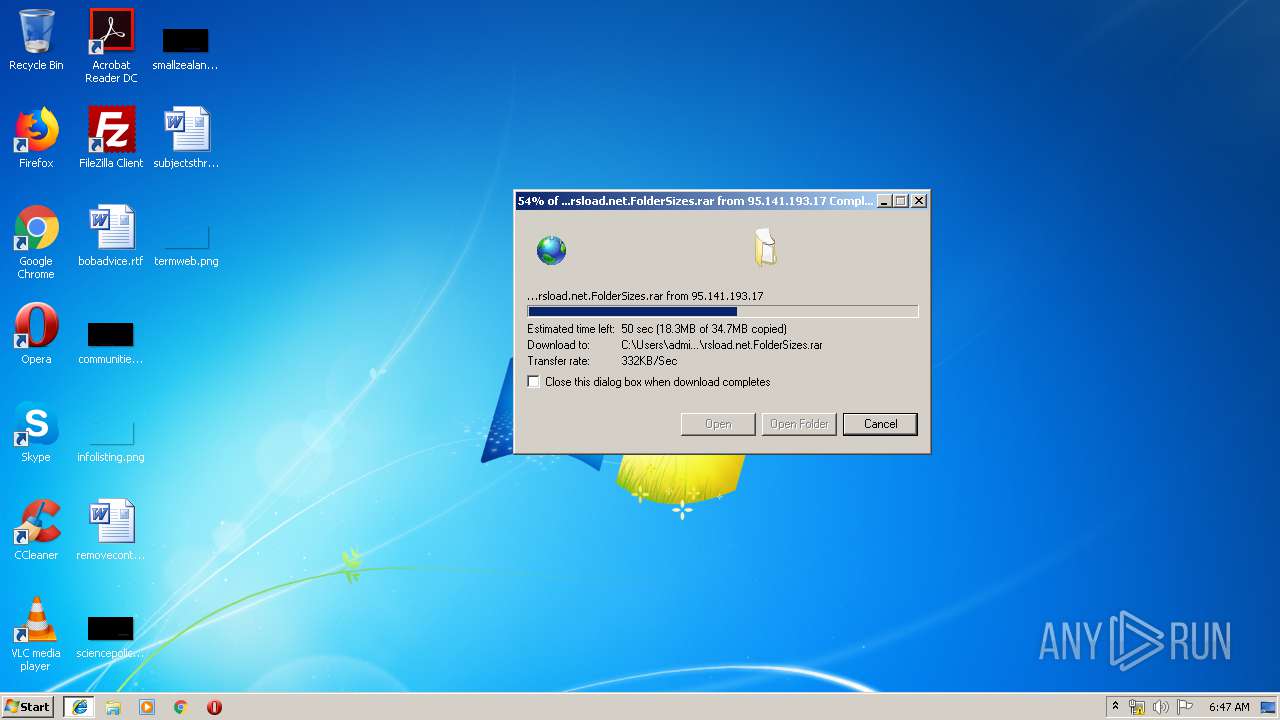This screenshot has width=1280, height=720.
Task: Select the sciencepolic desktop file
Action: [111, 637]
